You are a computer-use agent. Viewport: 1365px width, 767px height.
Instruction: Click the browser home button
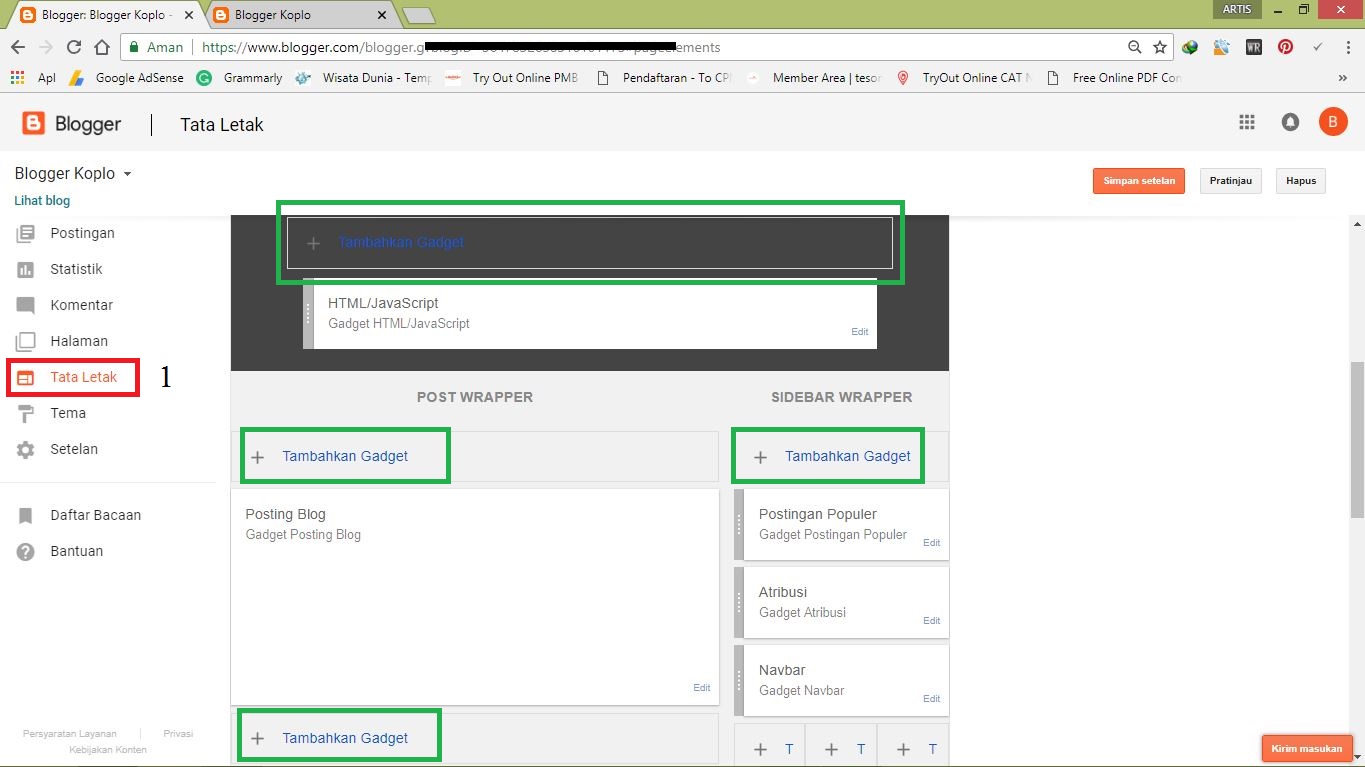pyautogui.click(x=101, y=47)
